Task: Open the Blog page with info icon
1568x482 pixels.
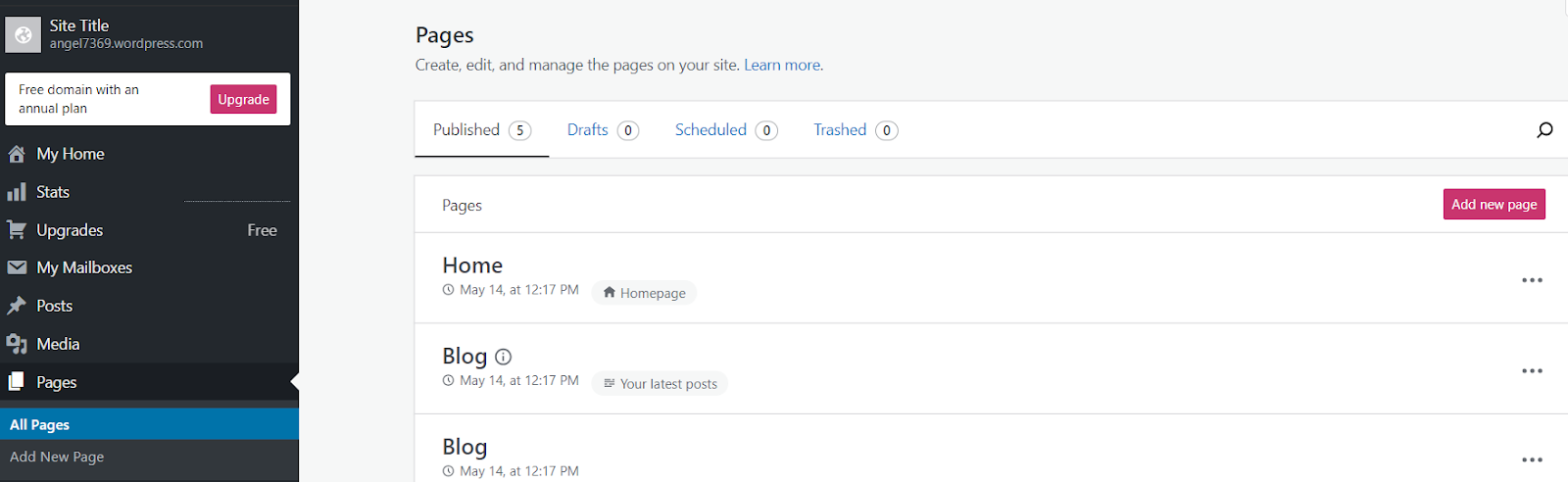Action: pyautogui.click(x=465, y=356)
